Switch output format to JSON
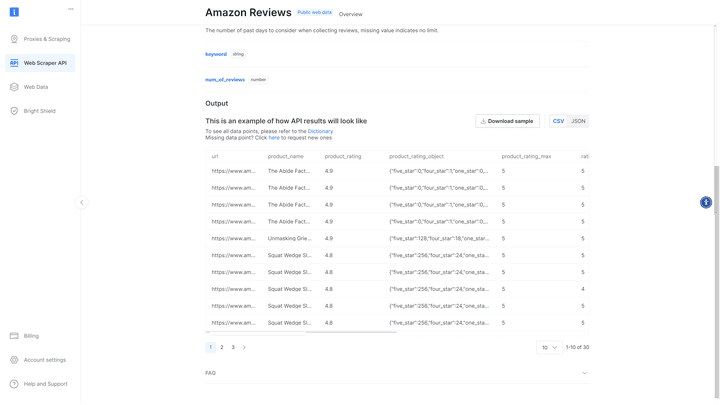The width and height of the screenshot is (720, 405). click(x=578, y=121)
